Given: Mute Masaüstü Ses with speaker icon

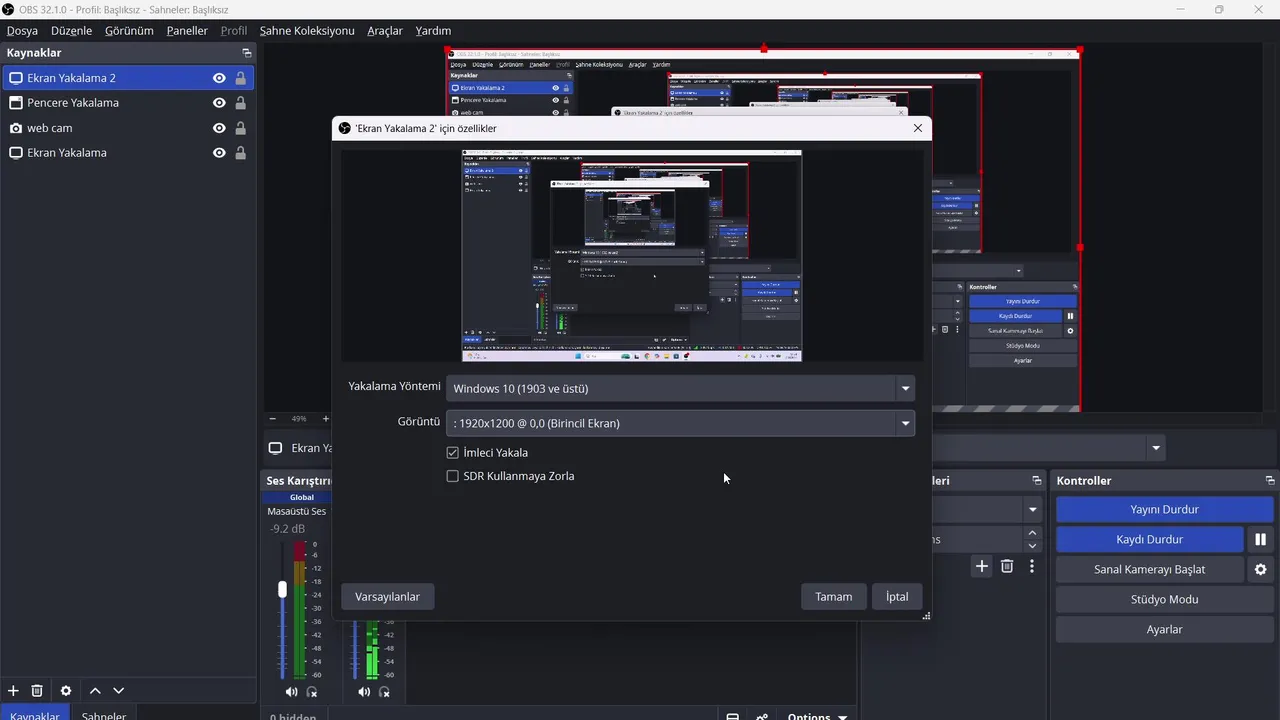Looking at the screenshot, I should pyautogui.click(x=291, y=692).
